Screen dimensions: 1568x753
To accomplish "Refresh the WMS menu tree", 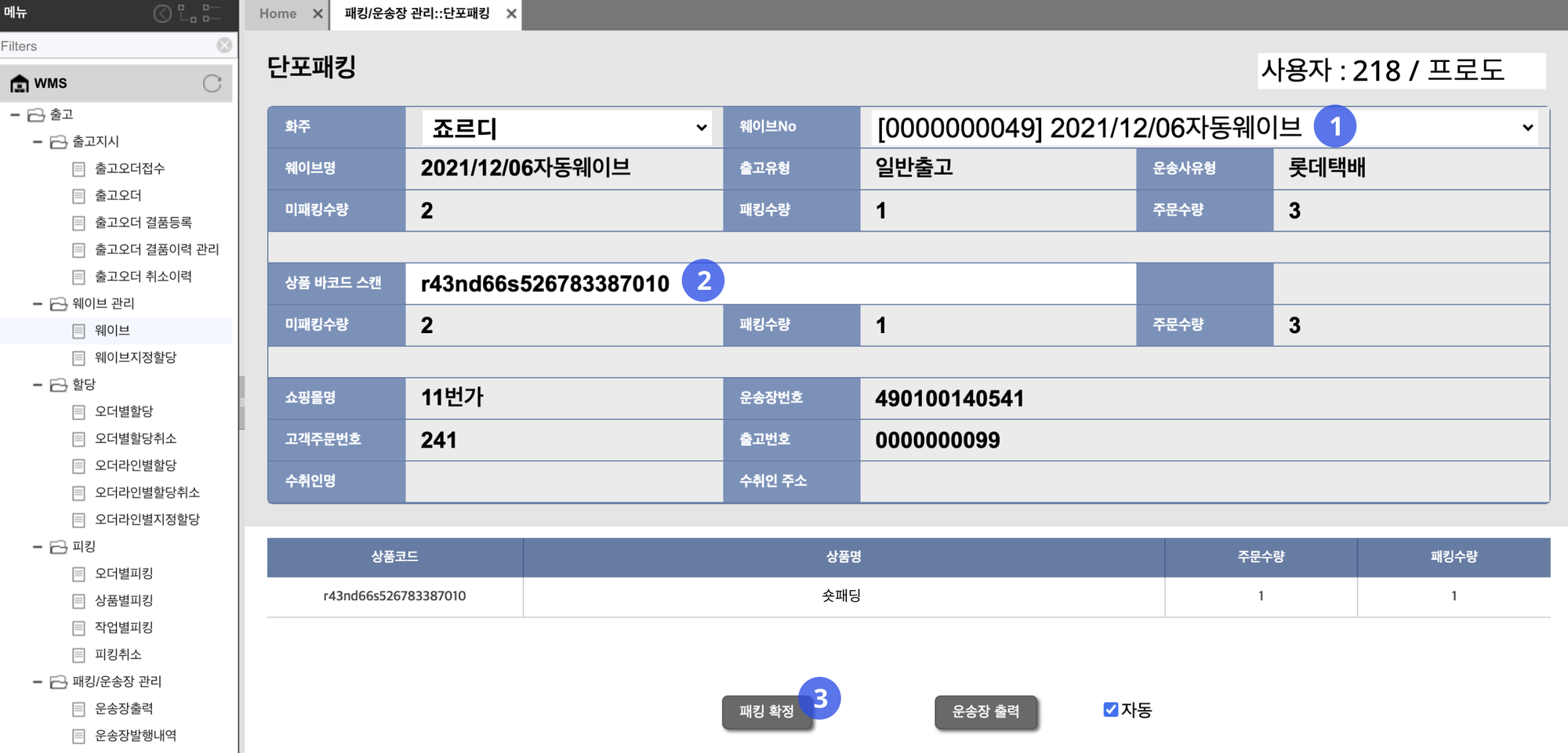I will [212, 83].
